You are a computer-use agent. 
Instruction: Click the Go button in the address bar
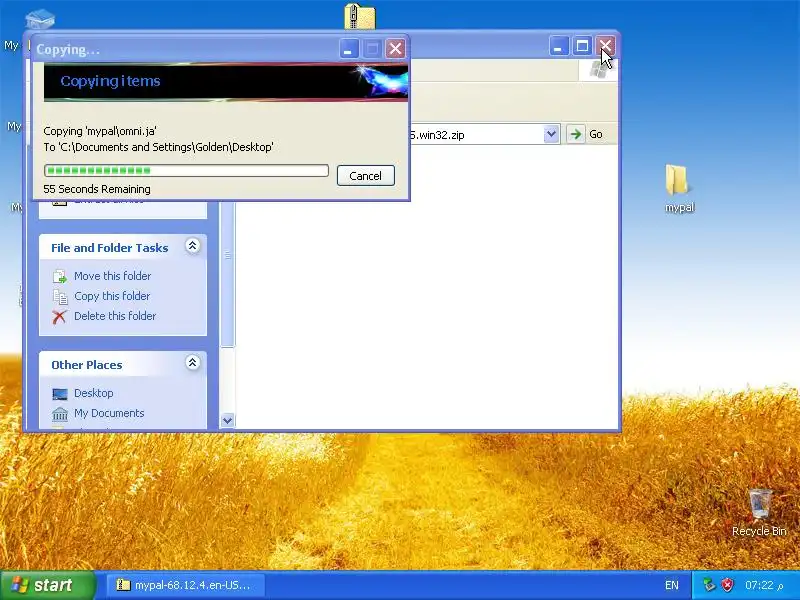[x=585, y=134]
